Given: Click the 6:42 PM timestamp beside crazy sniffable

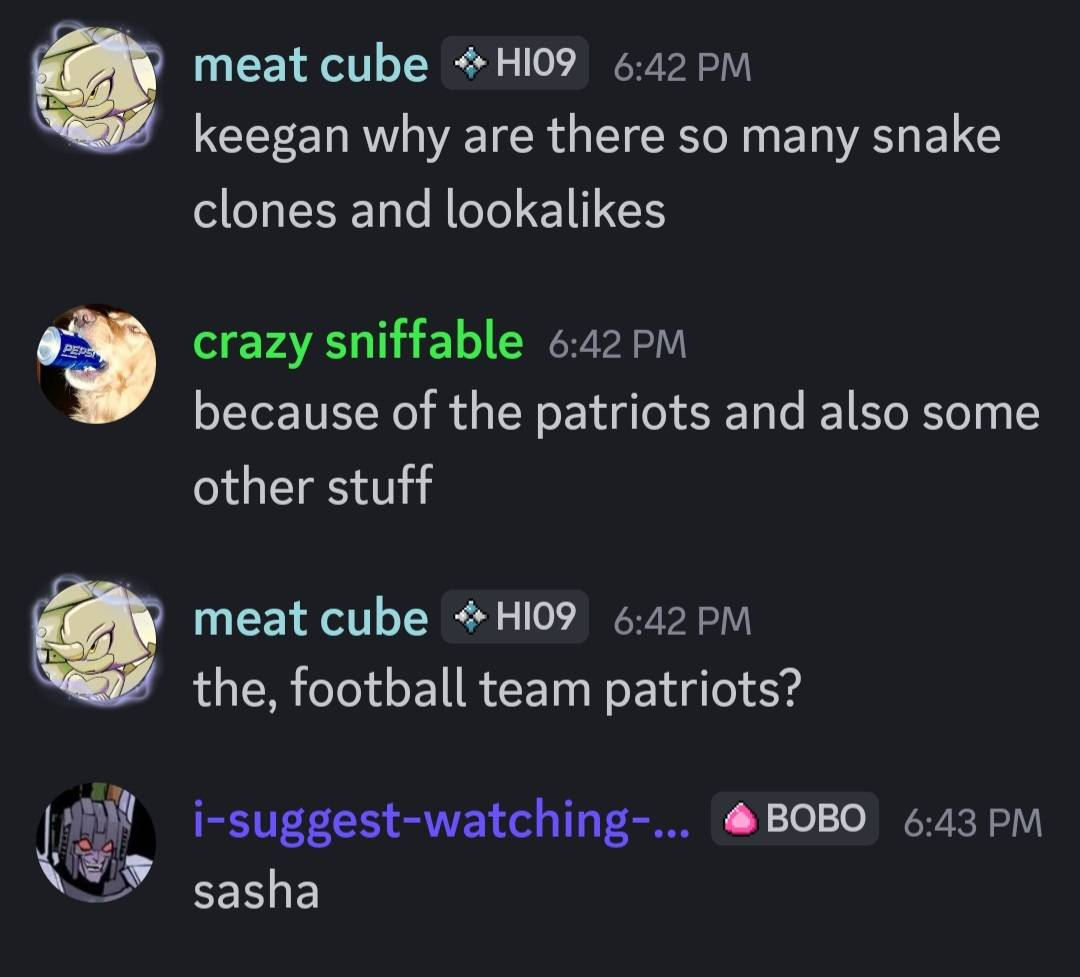Looking at the screenshot, I should 617,344.
